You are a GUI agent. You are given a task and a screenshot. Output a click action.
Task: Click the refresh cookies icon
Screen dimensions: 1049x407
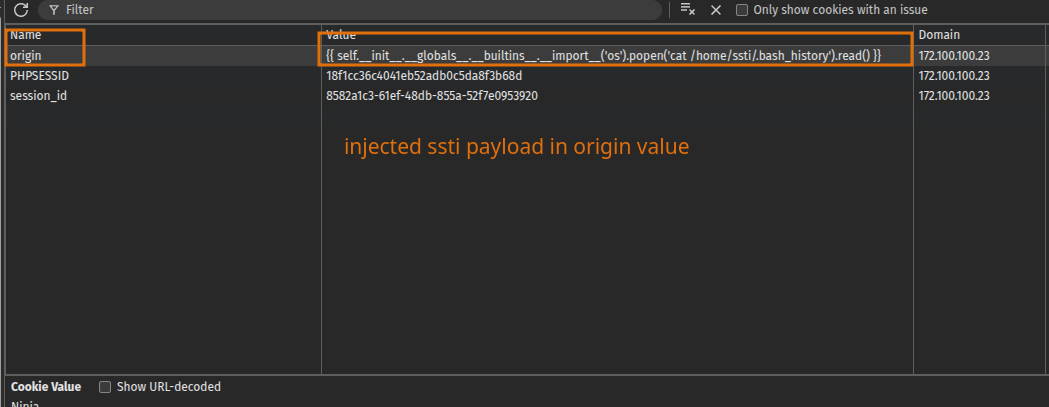point(20,10)
